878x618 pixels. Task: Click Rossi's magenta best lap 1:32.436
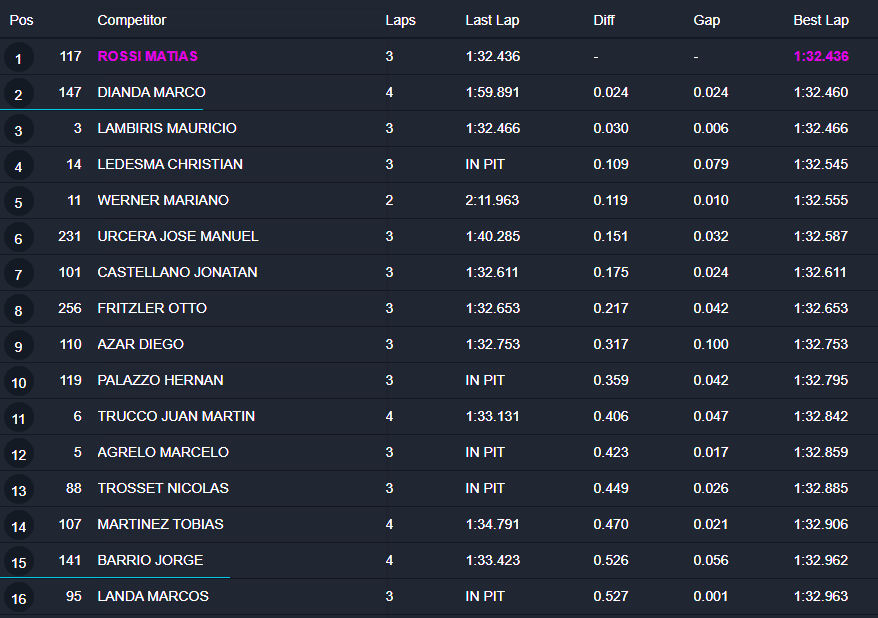pos(821,56)
